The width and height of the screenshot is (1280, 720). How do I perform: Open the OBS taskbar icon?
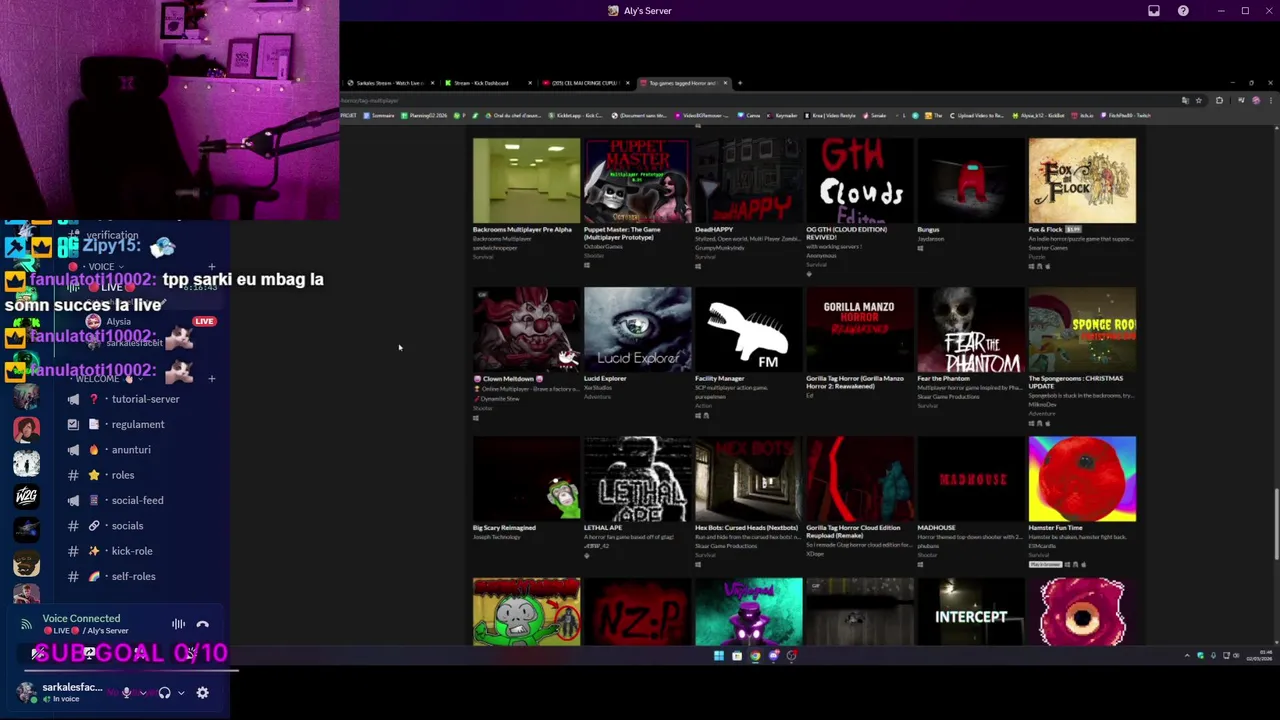click(791, 656)
